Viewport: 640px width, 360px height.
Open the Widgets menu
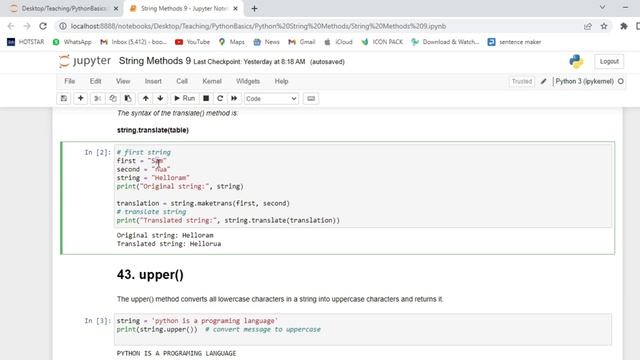[x=248, y=81]
